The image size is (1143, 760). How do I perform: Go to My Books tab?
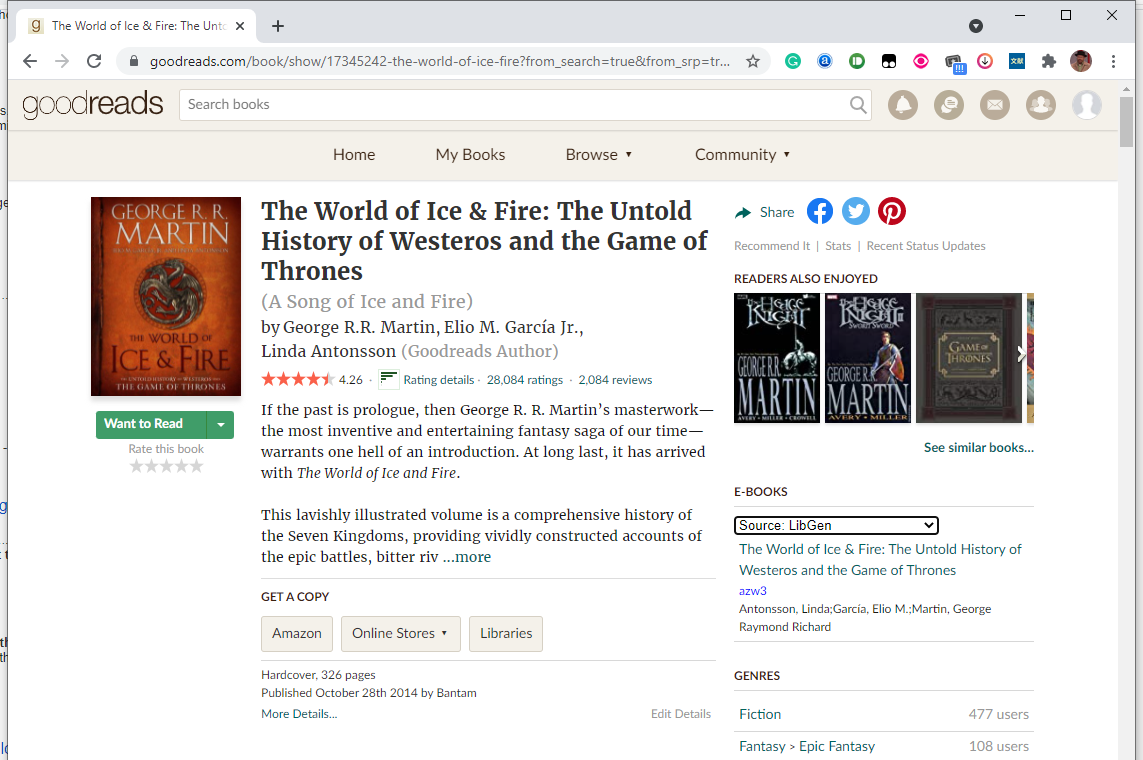pos(470,155)
